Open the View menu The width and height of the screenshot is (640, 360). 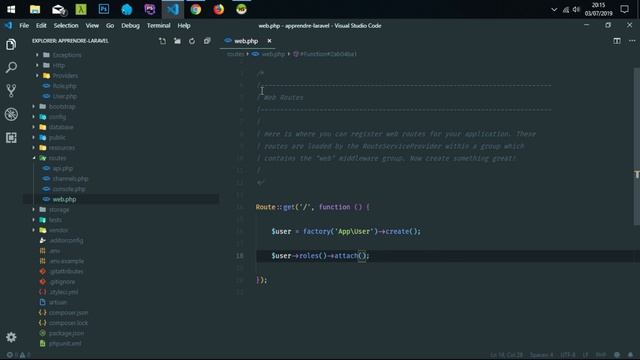coord(92,25)
